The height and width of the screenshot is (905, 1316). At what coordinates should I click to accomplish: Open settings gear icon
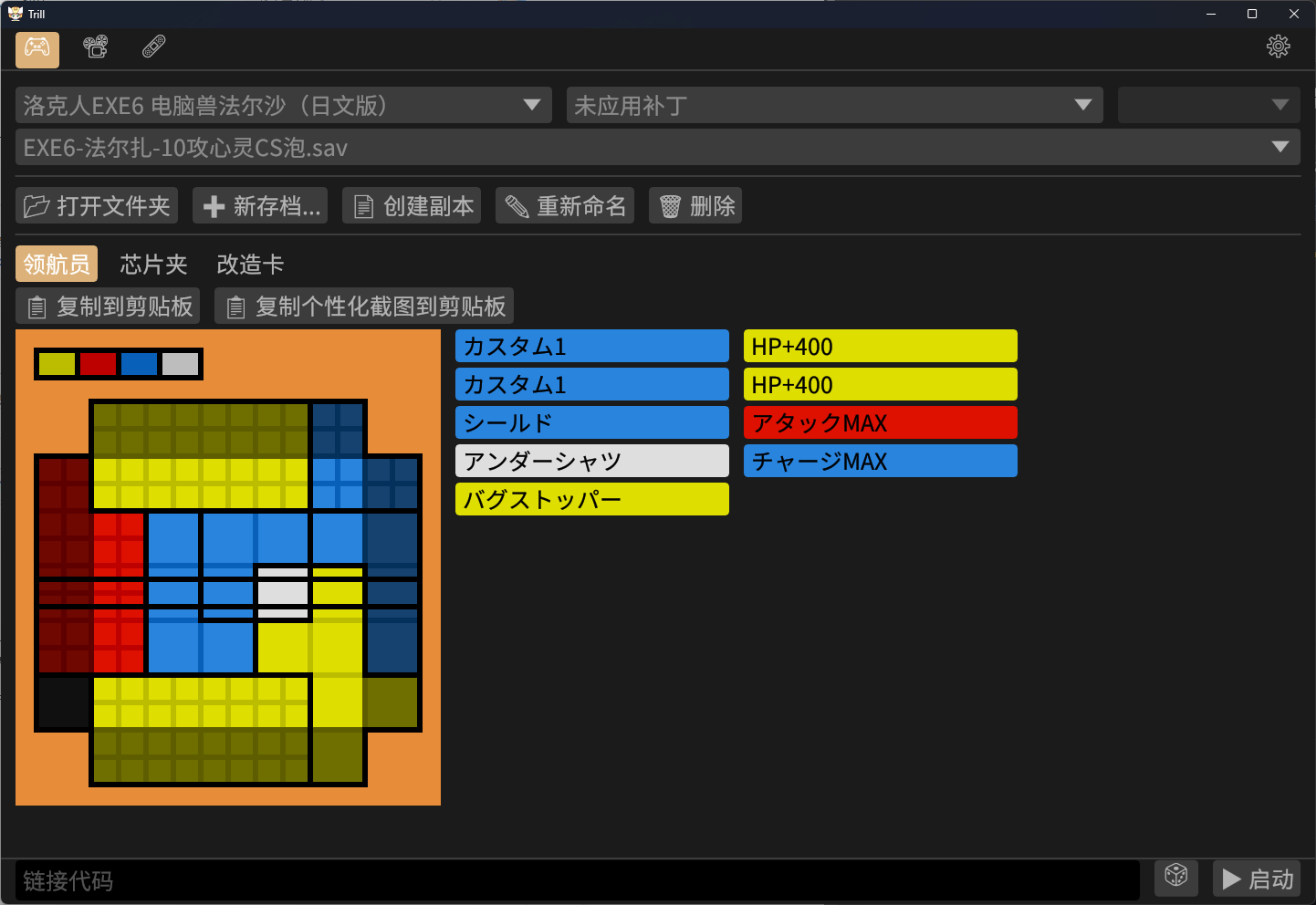[1278, 47]
